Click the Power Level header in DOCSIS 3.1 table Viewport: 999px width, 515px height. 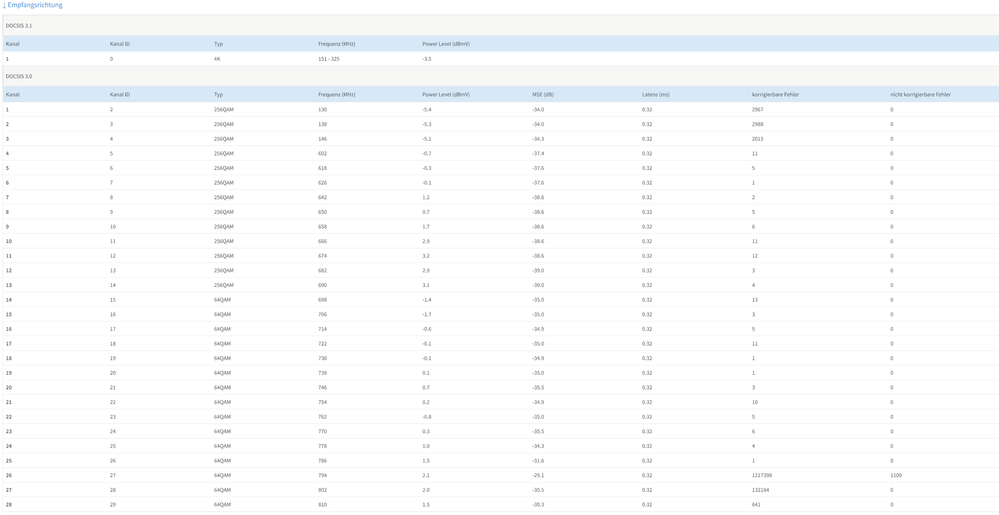(445, 44)
